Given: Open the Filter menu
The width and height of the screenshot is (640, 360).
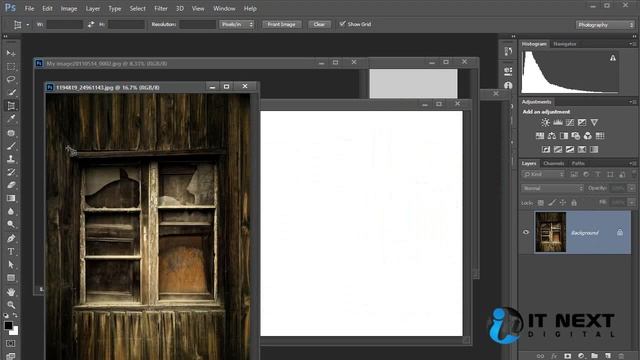Looking at the screenshot, I should point(161,8).
